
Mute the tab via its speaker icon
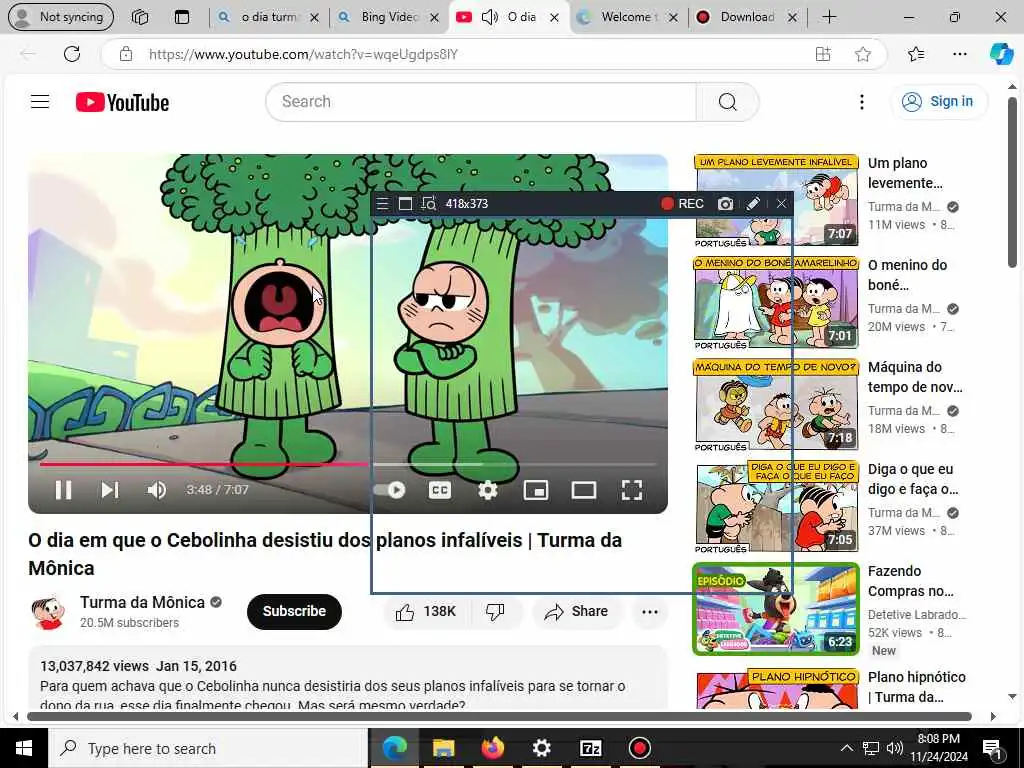click(x=490, y=17)
